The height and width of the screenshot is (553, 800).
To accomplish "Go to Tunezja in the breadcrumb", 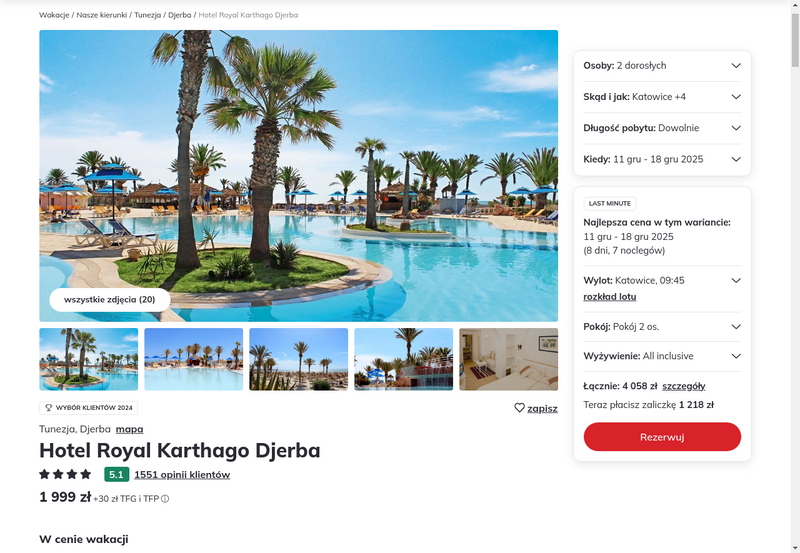I will tap(147, 15).
